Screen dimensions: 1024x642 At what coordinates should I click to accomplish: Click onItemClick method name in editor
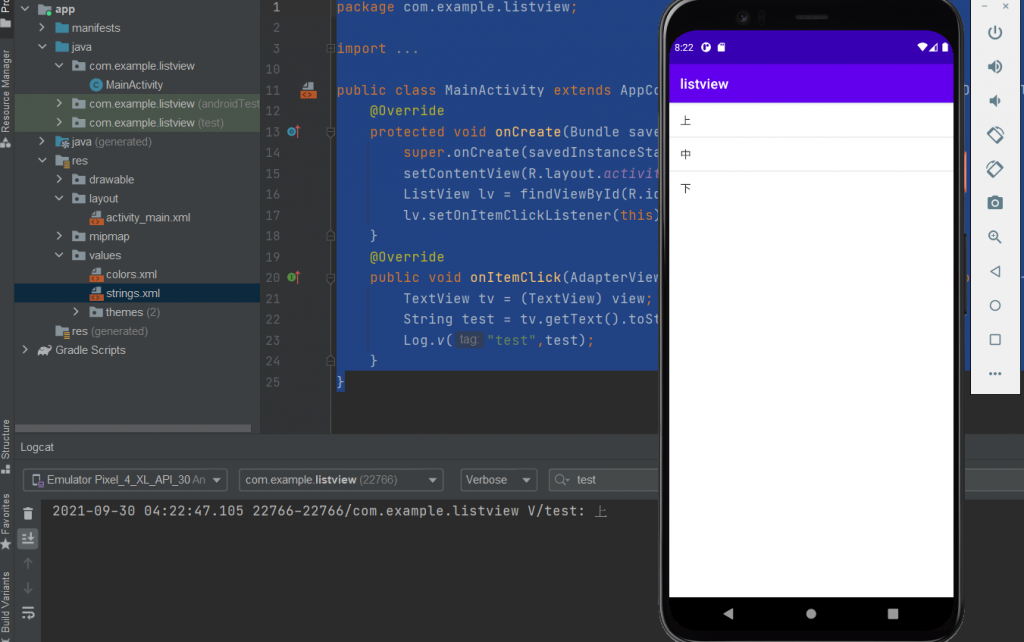[x=515, y=278]
